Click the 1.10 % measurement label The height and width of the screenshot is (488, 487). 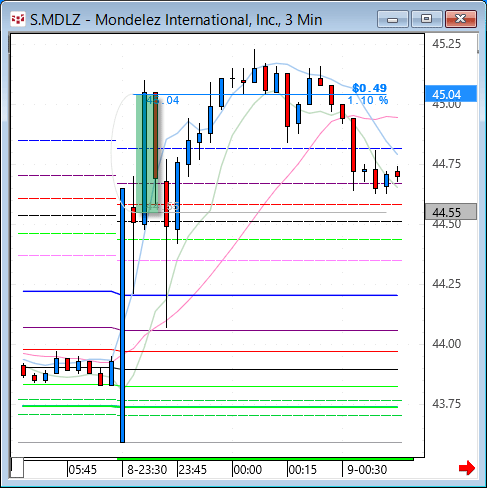pyautogui.click(x=368, y=100)
